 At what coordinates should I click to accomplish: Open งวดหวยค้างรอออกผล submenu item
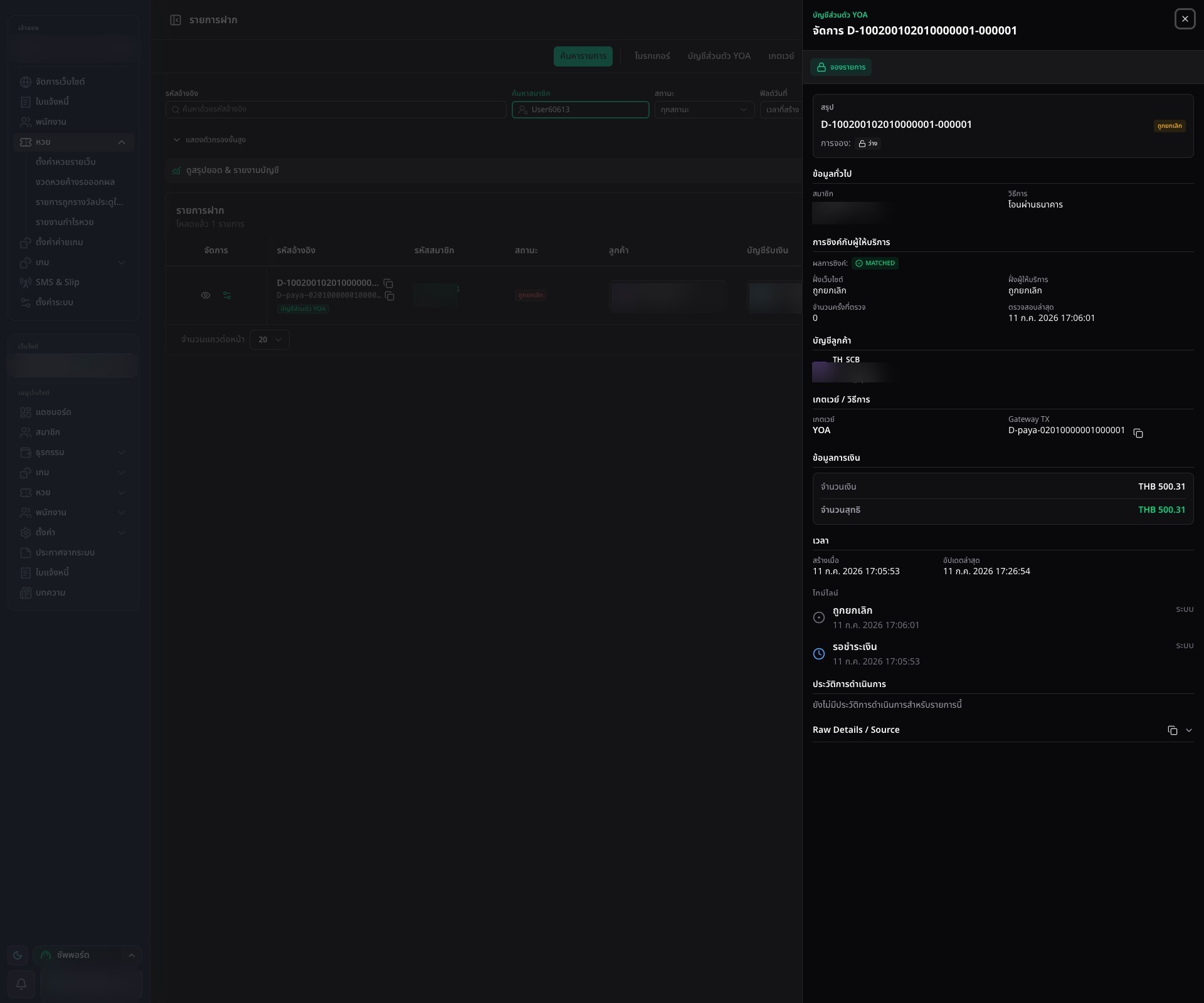tap(75, 182)
